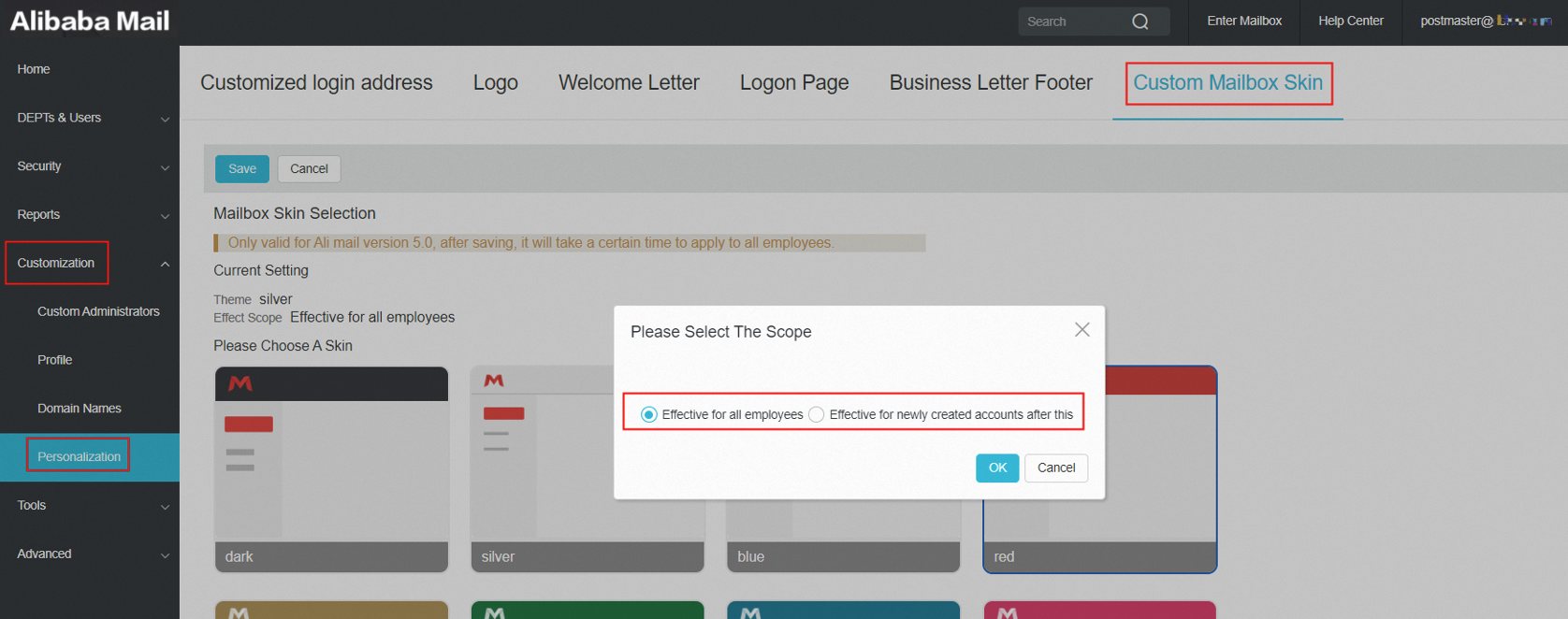The width and height of the screenshot is (1568, 619).
Task: Open Security sidebar item
Action: [x=39, y=166]
